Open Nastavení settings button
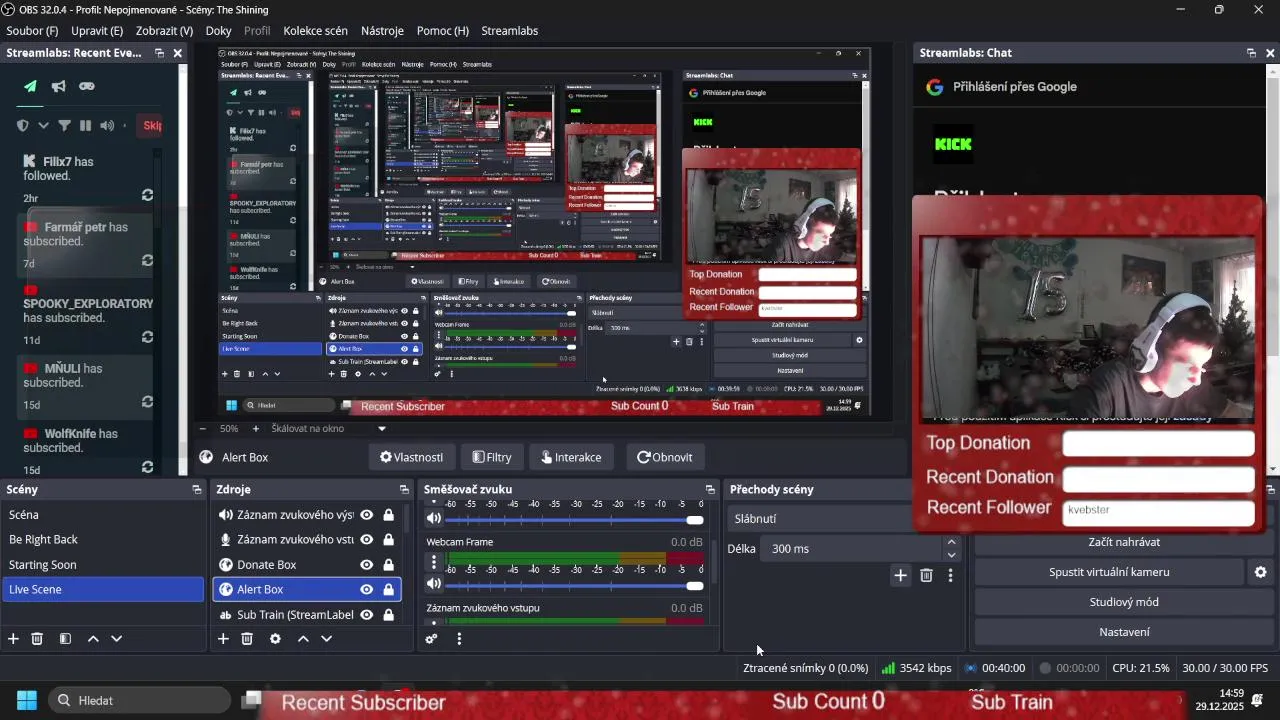1280x720 pixels. [1124, 632]
